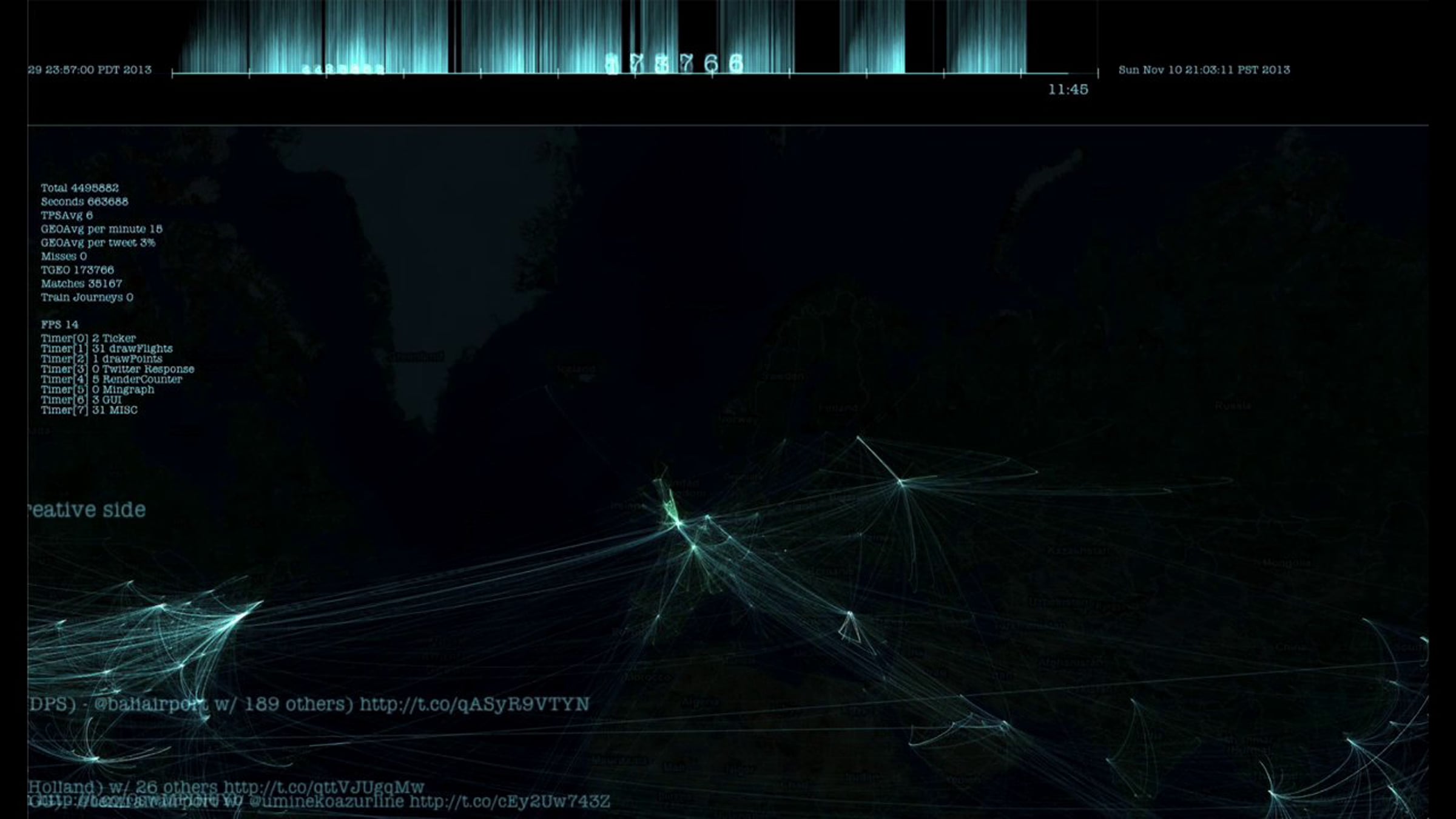Click the Seconds 663688 statistic line
1456x819 pixels.
pyautogui.click(x=84, y=201)
